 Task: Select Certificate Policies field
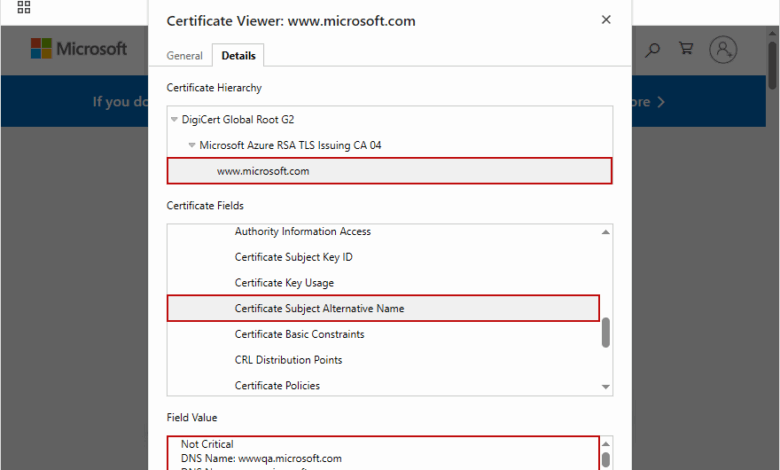[277, 386]
